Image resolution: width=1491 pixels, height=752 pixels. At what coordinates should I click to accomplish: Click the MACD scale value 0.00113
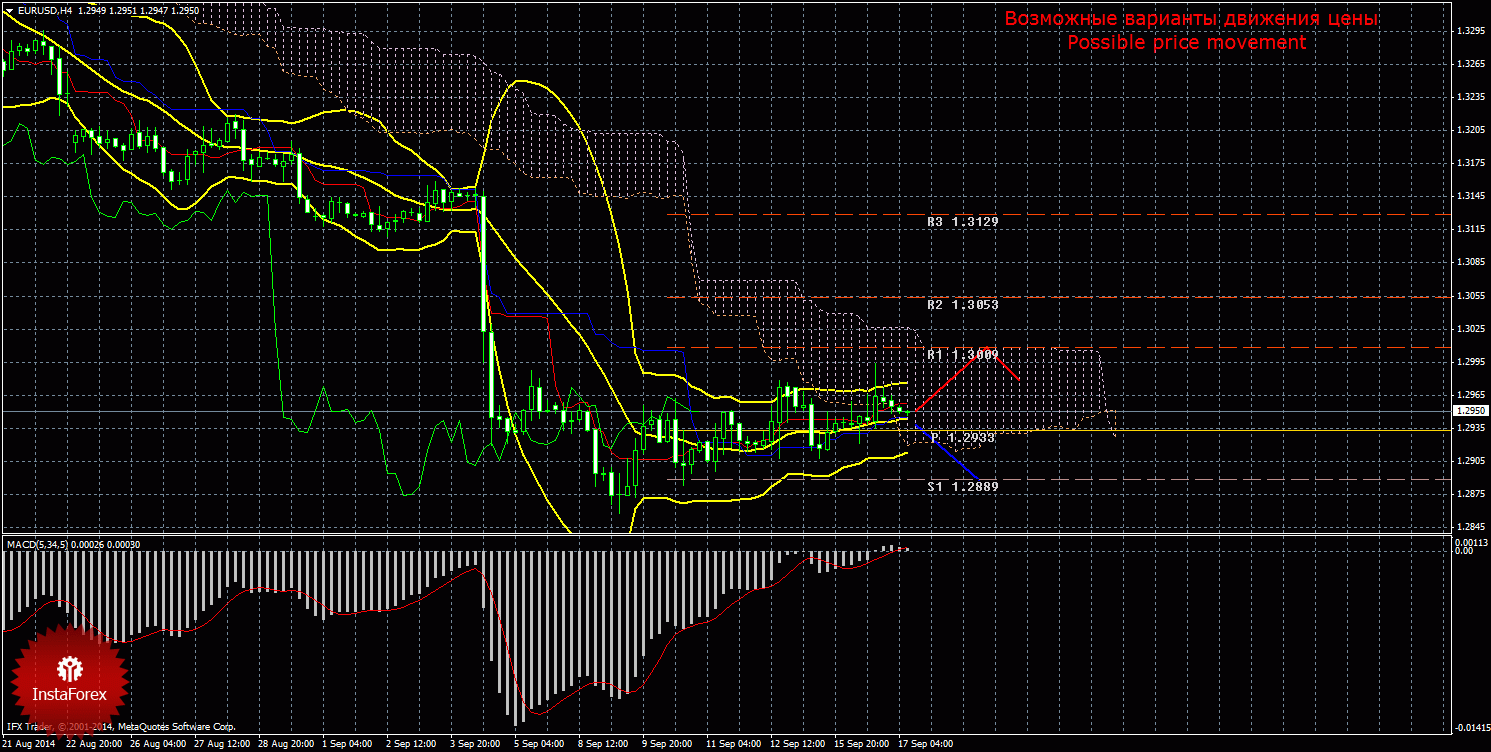(1470, 542)
